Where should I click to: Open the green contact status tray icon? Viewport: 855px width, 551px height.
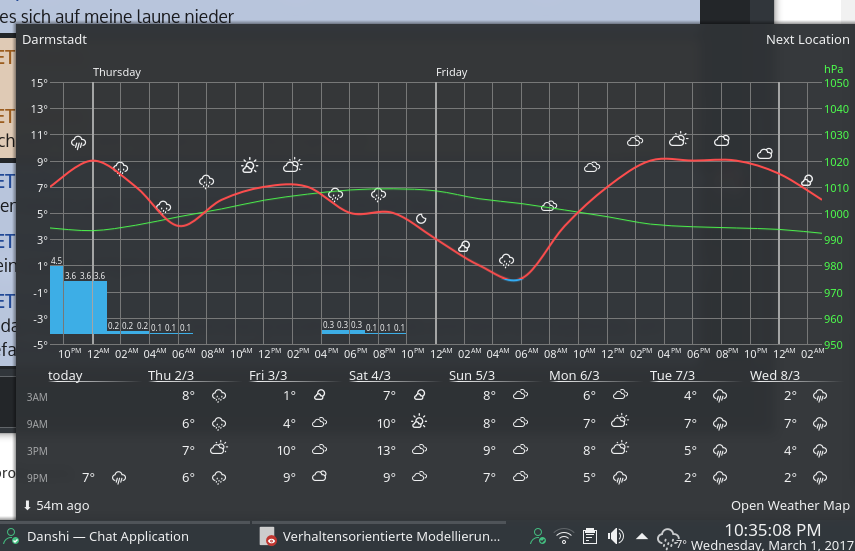(538, 537)
